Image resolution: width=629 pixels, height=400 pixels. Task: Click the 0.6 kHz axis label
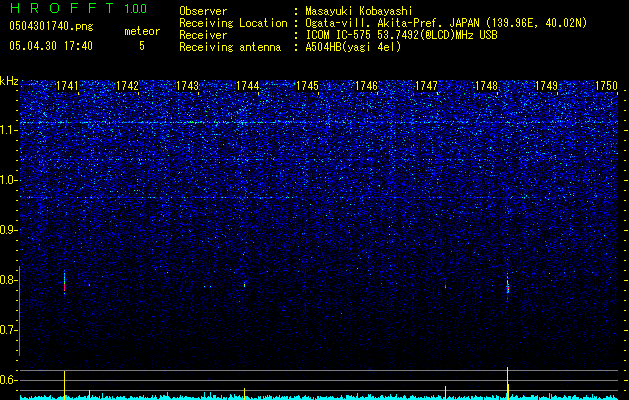pos(8,380)
